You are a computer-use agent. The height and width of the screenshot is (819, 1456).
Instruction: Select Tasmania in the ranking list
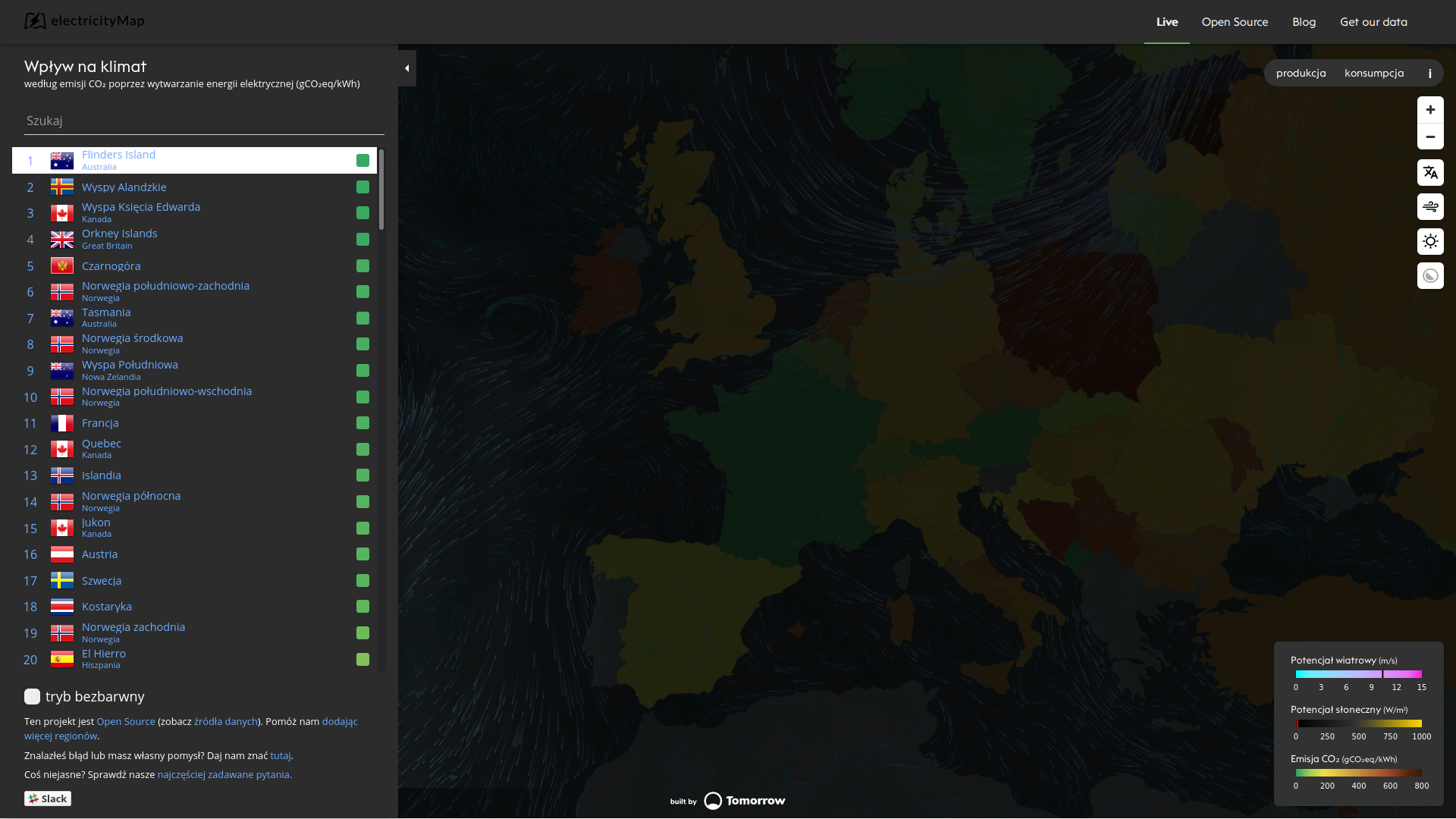click(x=194, y=318)
